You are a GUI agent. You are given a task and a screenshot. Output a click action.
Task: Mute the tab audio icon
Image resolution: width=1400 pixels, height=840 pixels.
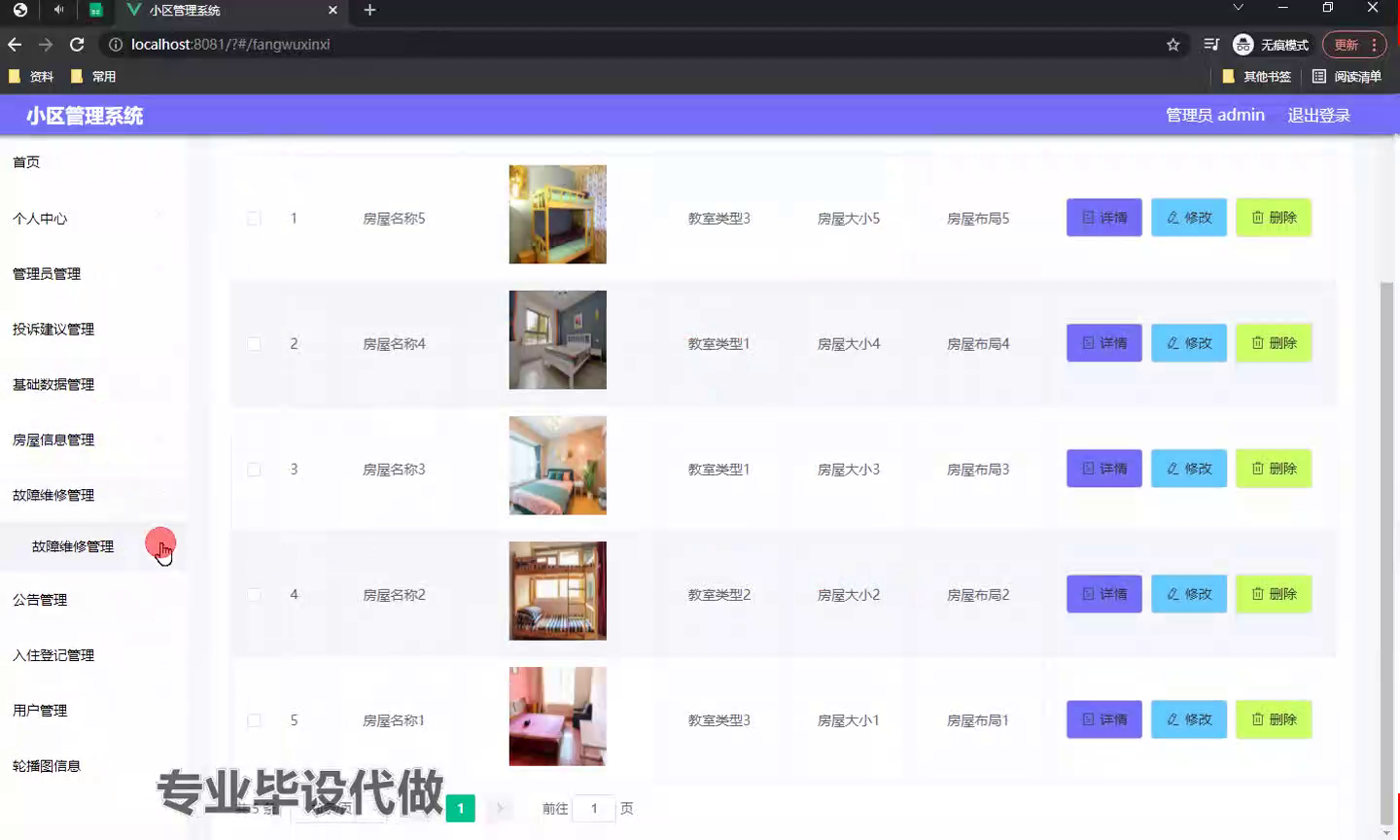59,10
